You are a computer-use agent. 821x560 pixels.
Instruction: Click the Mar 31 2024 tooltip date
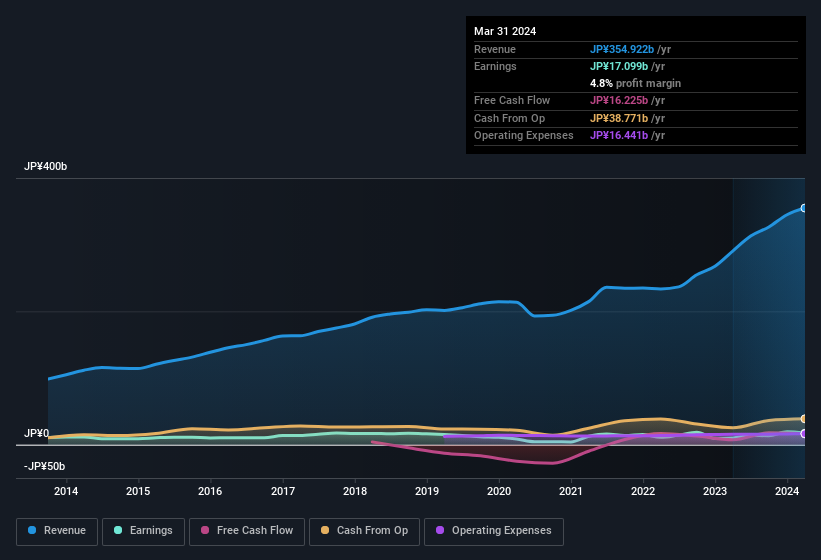pyautogui.click(x=505, y=31)
